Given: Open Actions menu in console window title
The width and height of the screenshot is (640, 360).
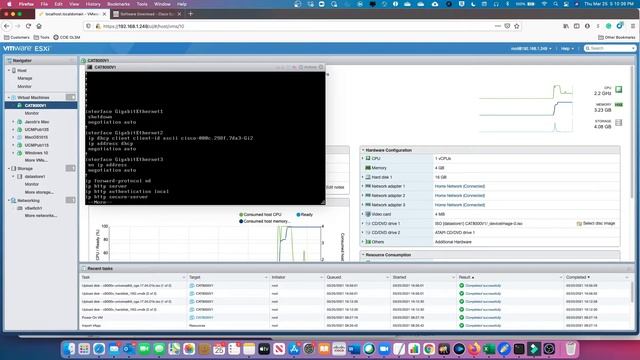Looking at the screenshot, I should pyautogui.click(x=308, y=67).
